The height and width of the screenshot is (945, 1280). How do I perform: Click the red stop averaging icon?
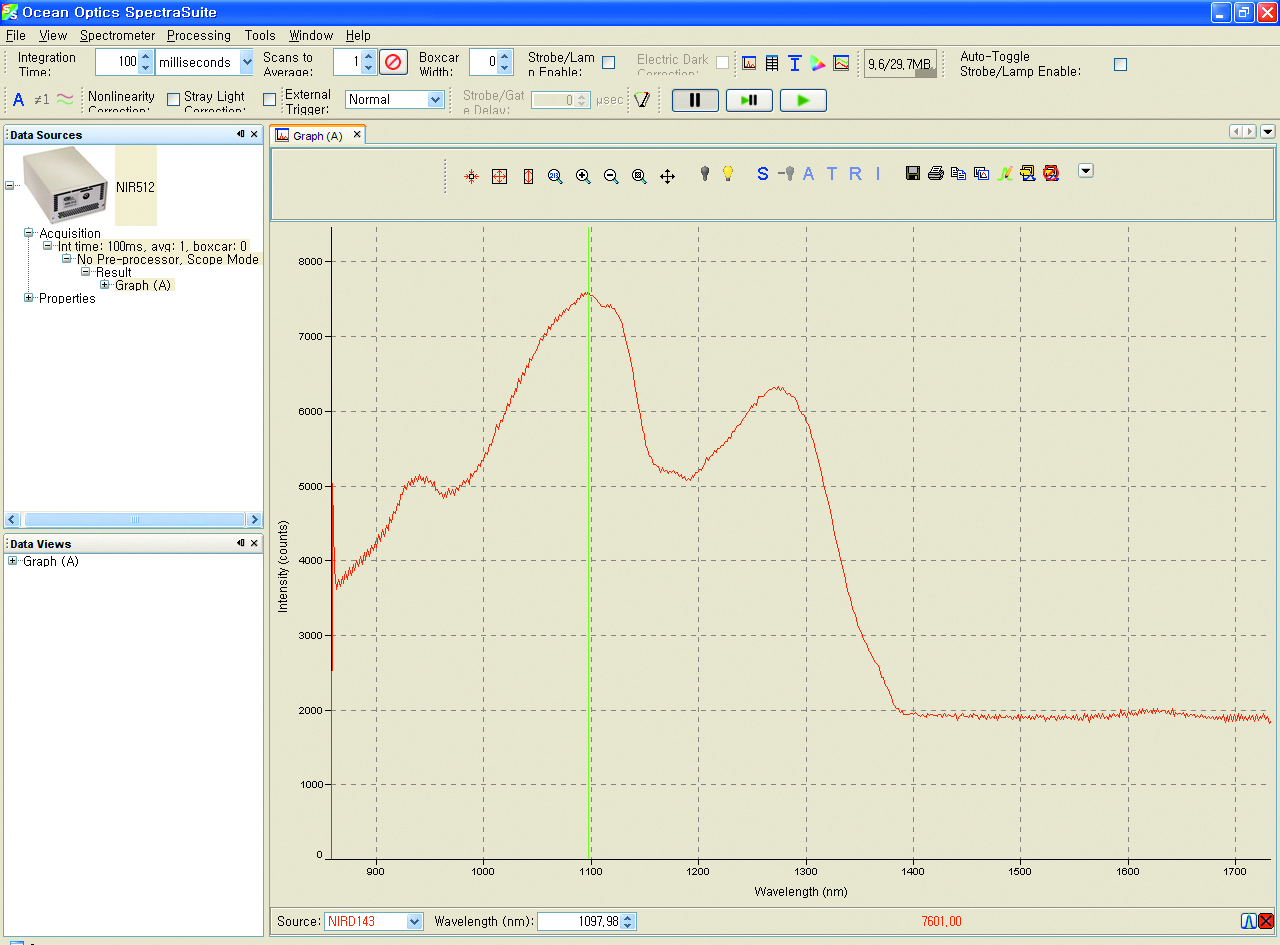tap(393, 62)
